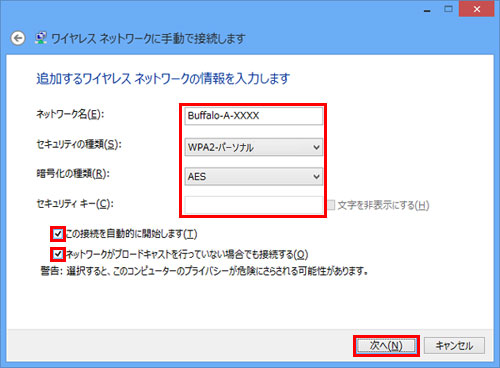Click the window title ワイヤレス ネットワークに手動で接続します
The height and width of the screenshot is (368, 500).
pyautogui.click(x=148, y=39)
